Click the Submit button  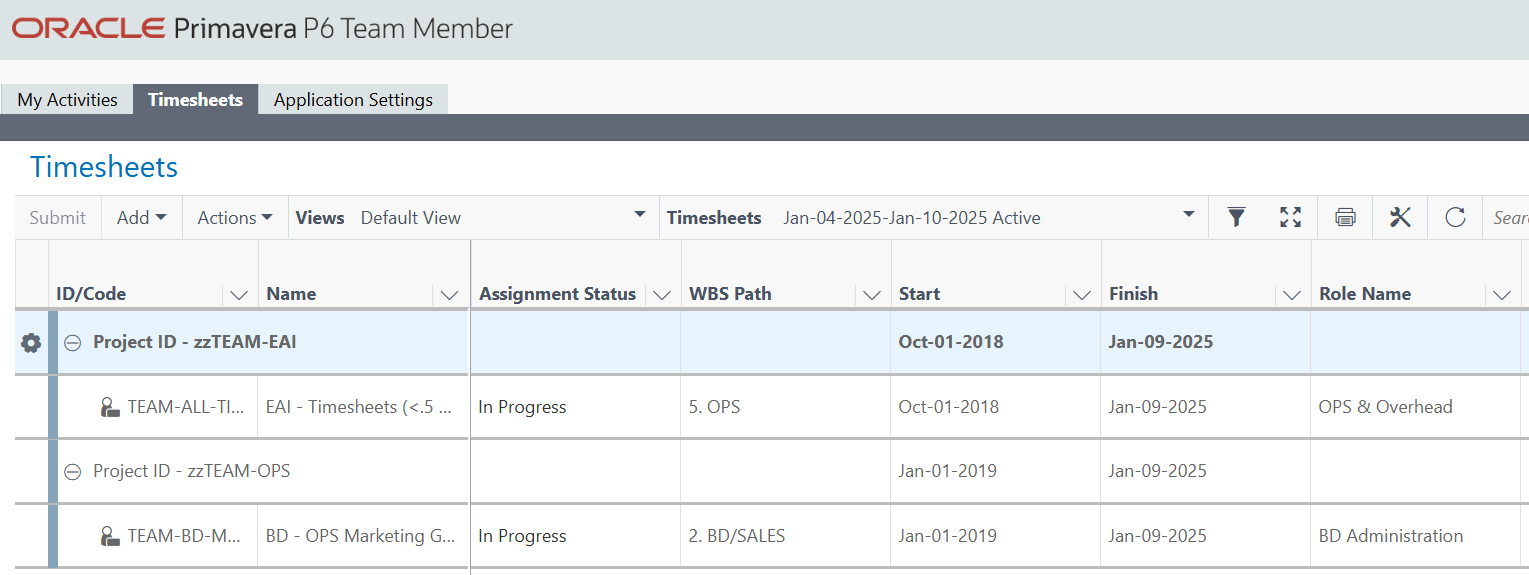pyautogui.click(x=57, y=217)
